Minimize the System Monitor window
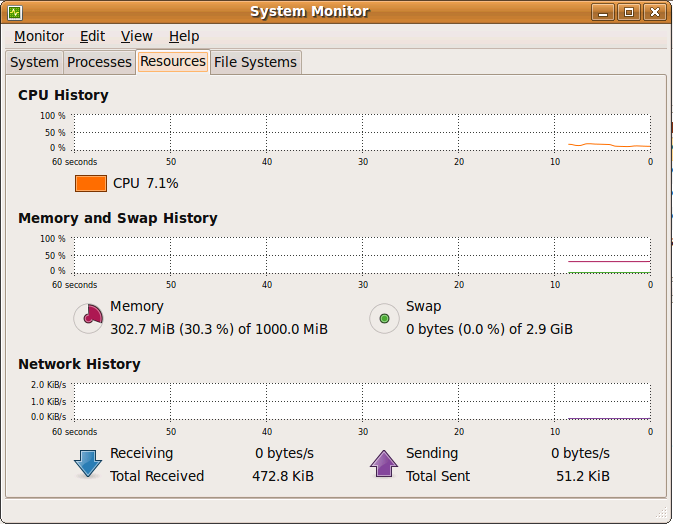Image resolution: width=673 pixels, height=524 pixels. coord(603,12)
